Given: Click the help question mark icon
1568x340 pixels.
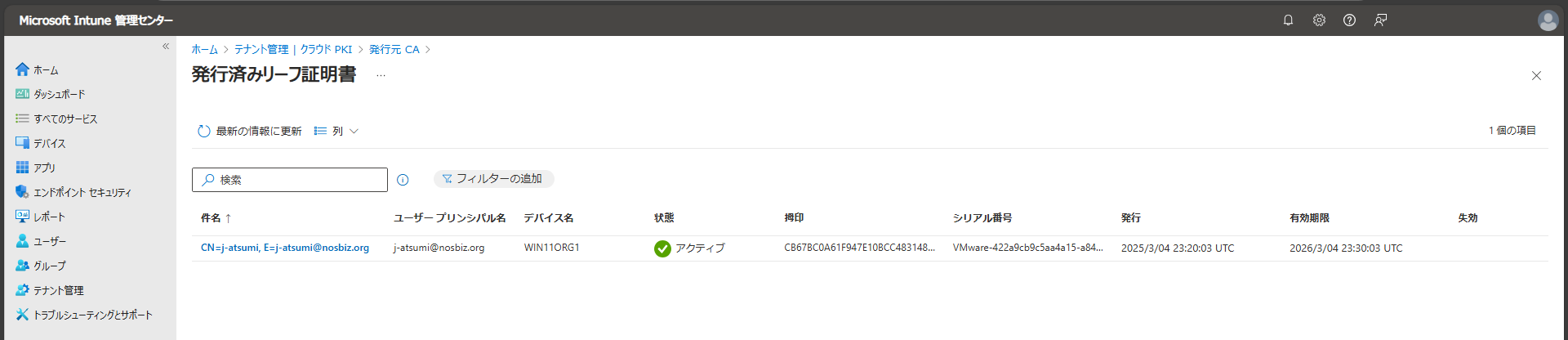Looking at the screenshot, I should (x=1349, y=20).
